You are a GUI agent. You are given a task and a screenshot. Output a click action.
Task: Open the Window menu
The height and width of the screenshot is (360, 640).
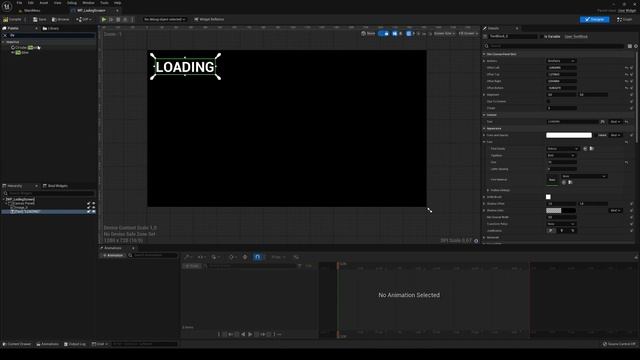tap(88, 3)
